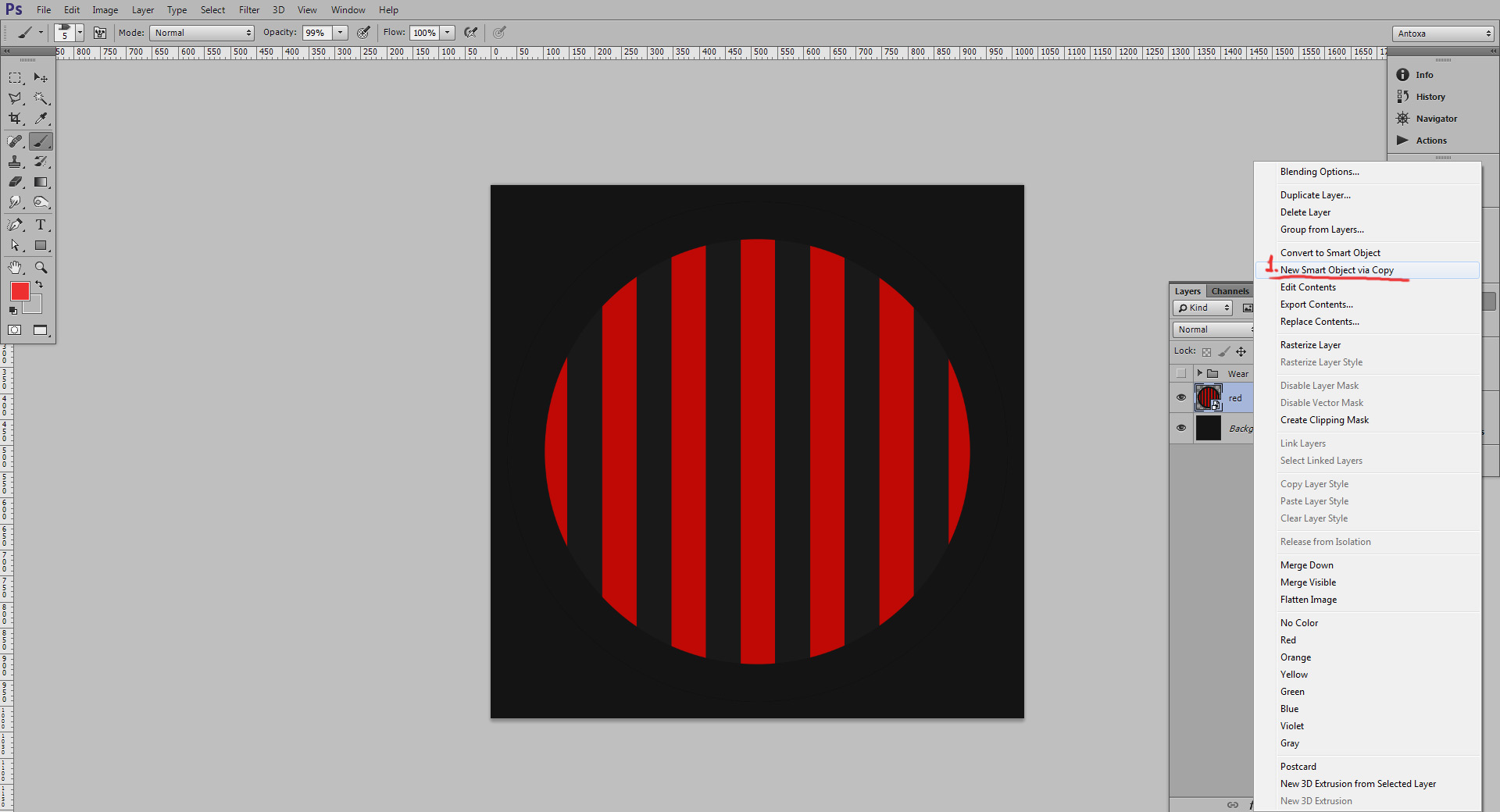Select the Move tool
The width and height of the screenshot is (1500, 812).
point(41,78)
